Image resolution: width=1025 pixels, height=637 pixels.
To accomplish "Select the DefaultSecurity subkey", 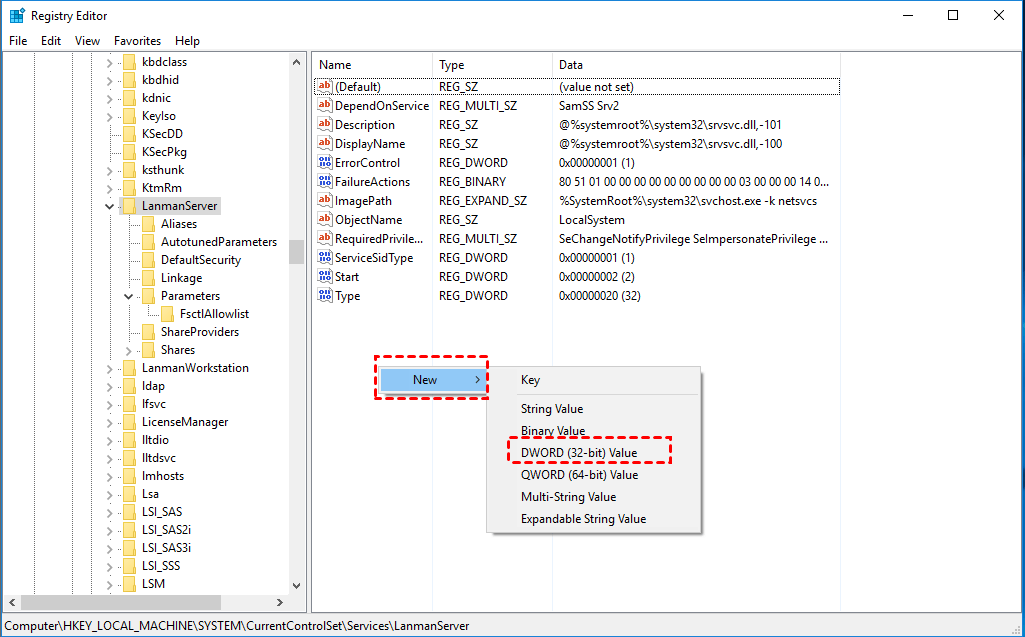I will (x=201, y=260).
